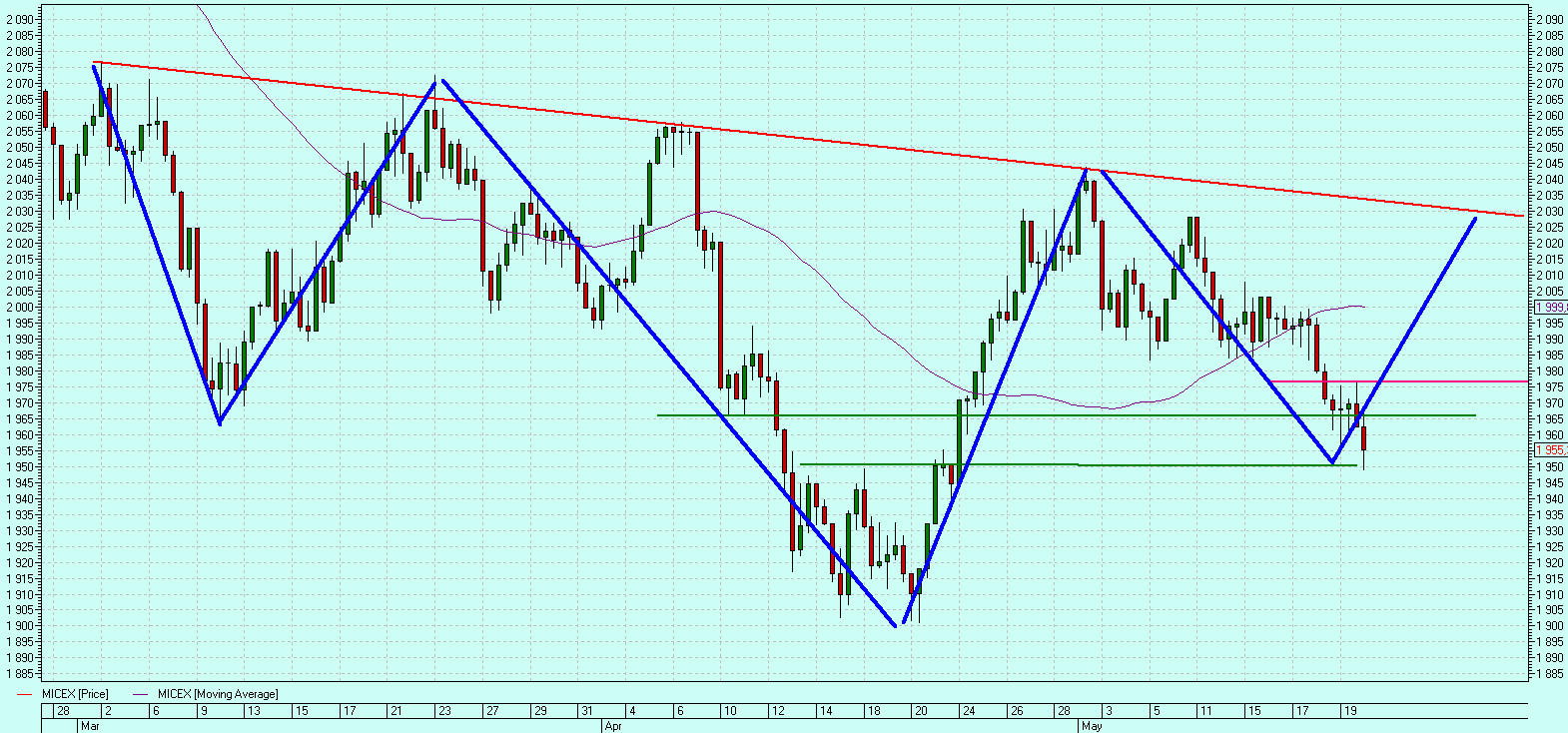This screenshot has width=1568, height=733.
Task: Click the date label 12 on time axis
Action: 778,711
